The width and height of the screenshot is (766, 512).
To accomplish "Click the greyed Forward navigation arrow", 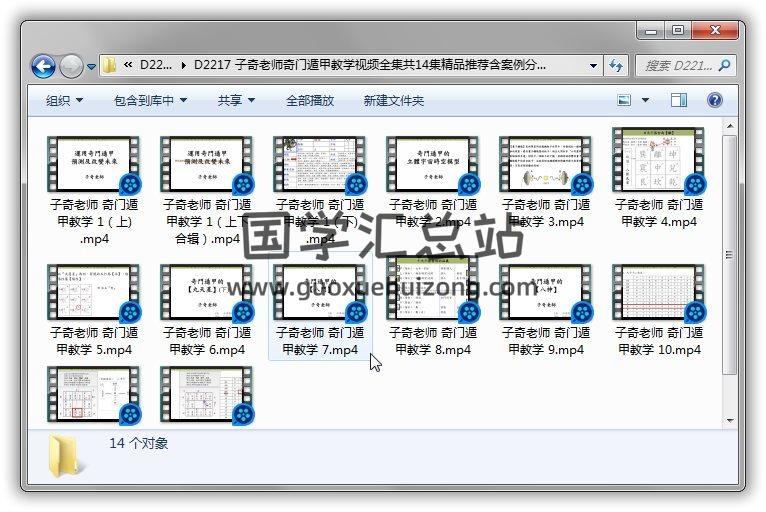I will pyautogui.click(x=71, y=66).
